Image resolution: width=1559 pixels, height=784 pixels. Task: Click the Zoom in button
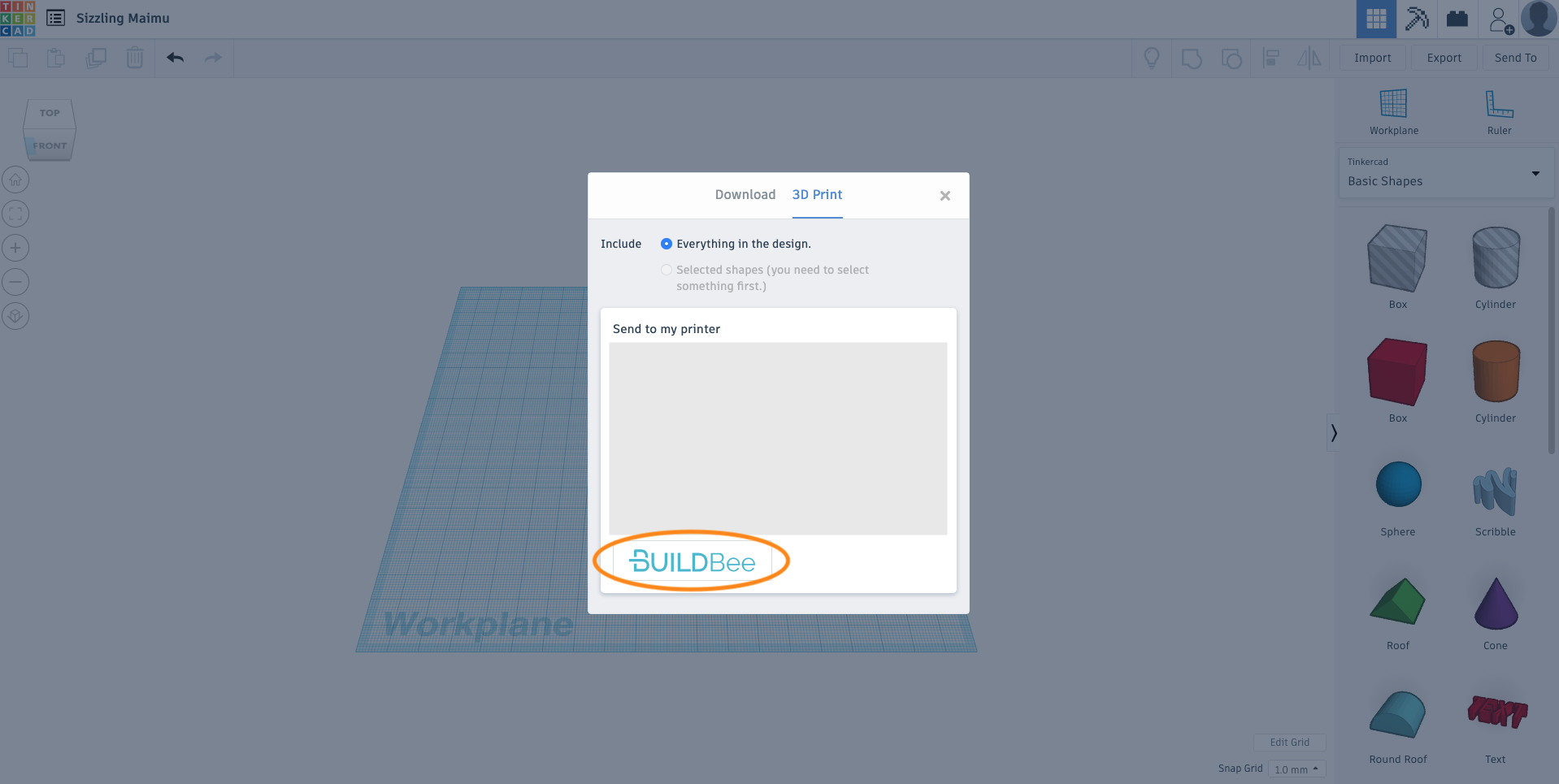coord(15,248)
